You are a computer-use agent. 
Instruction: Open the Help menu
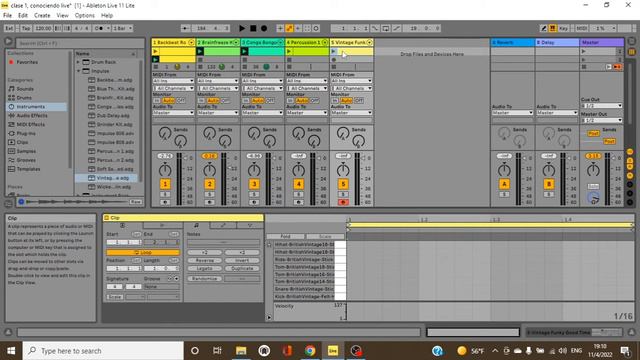tap(107, 16)
